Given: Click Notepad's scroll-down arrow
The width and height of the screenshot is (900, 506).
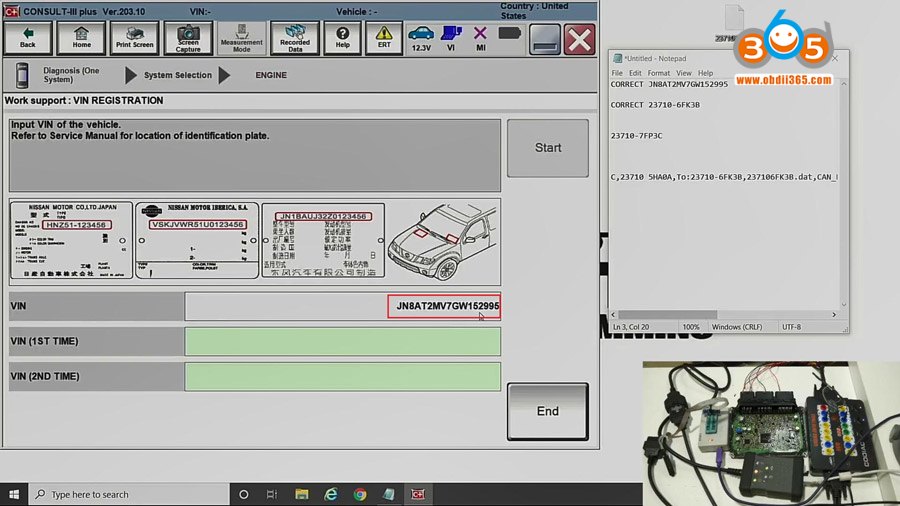Looking at the screenshot, I should pyautogui.click(x=844, y=305).
